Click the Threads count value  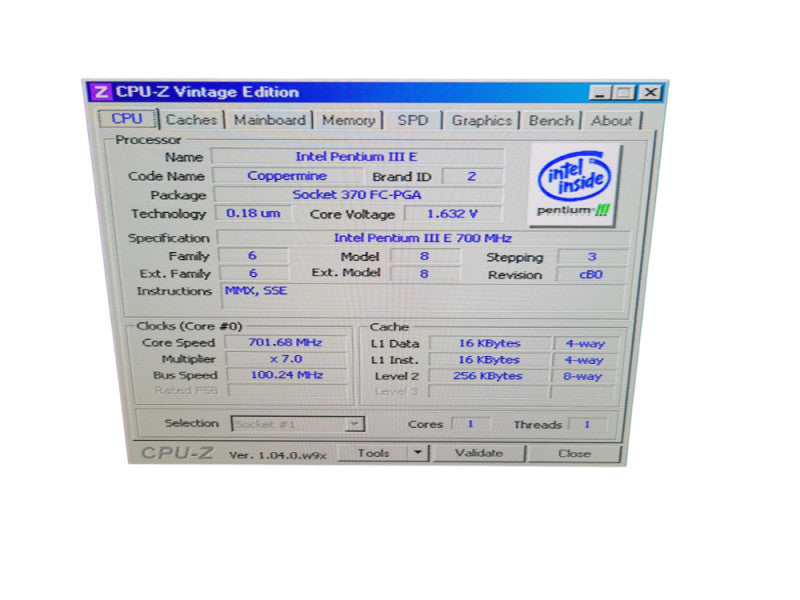click(x=587, y=424)
